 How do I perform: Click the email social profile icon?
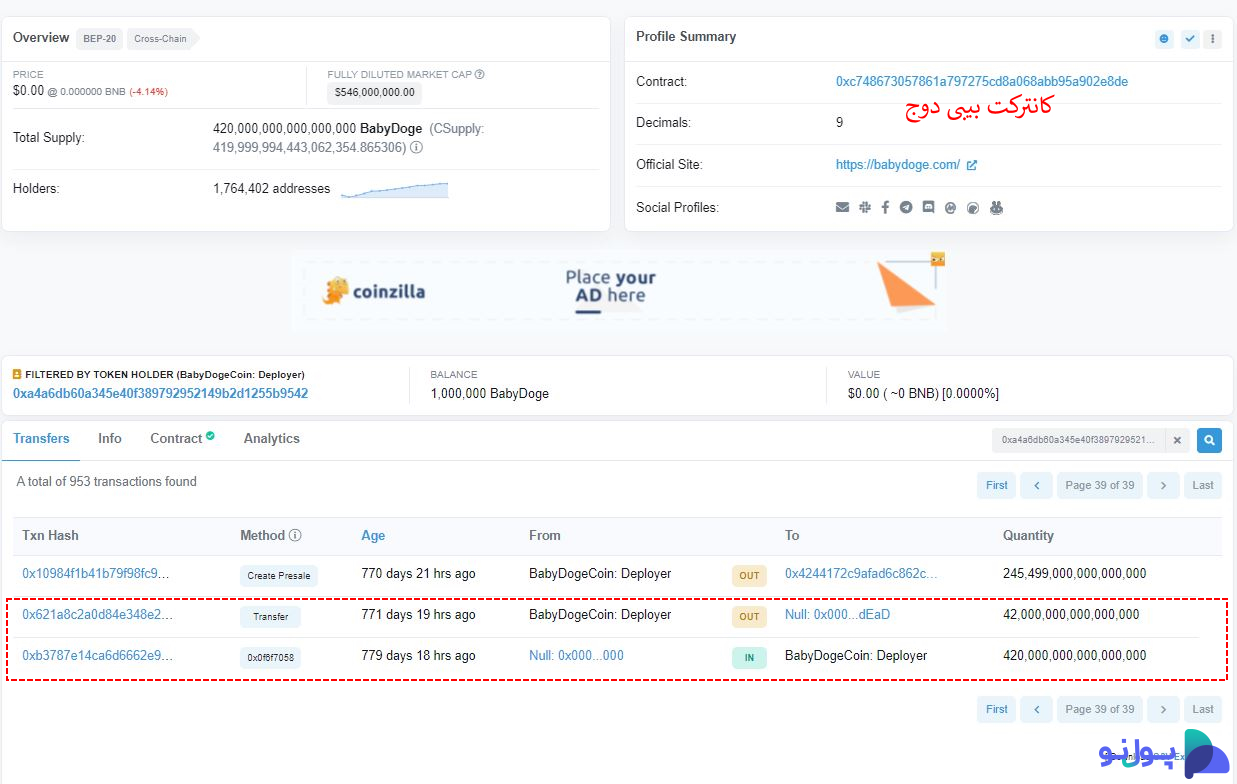[x=842, y=208]
